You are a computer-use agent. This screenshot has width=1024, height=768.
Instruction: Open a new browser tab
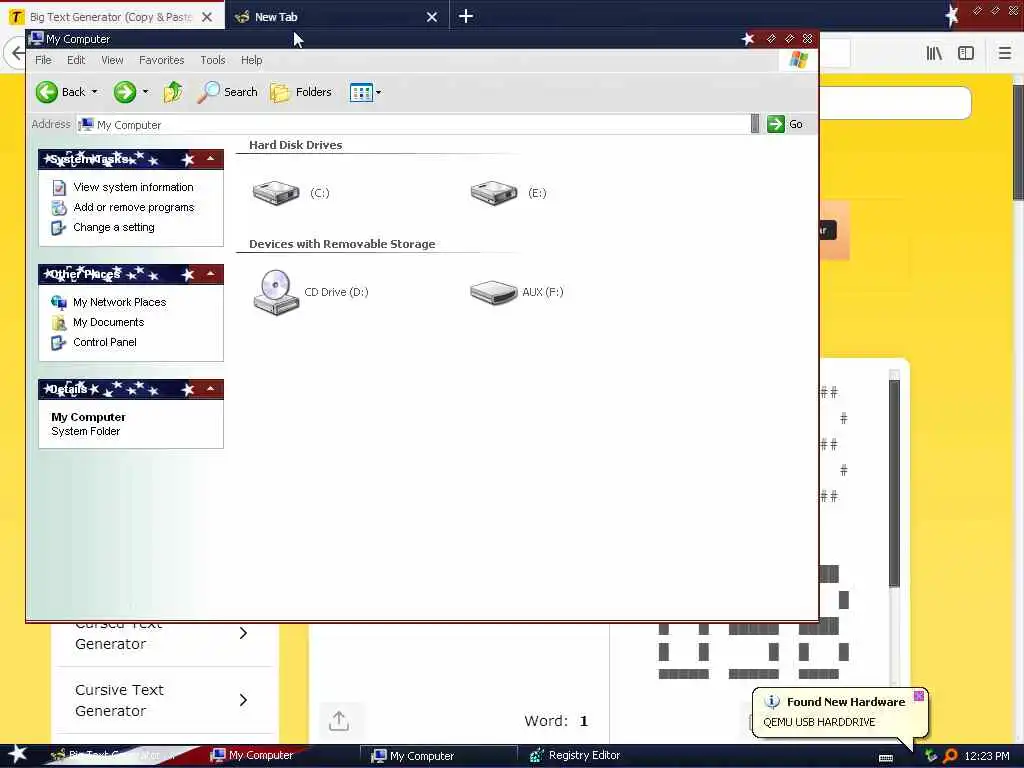tap(466, 16)
